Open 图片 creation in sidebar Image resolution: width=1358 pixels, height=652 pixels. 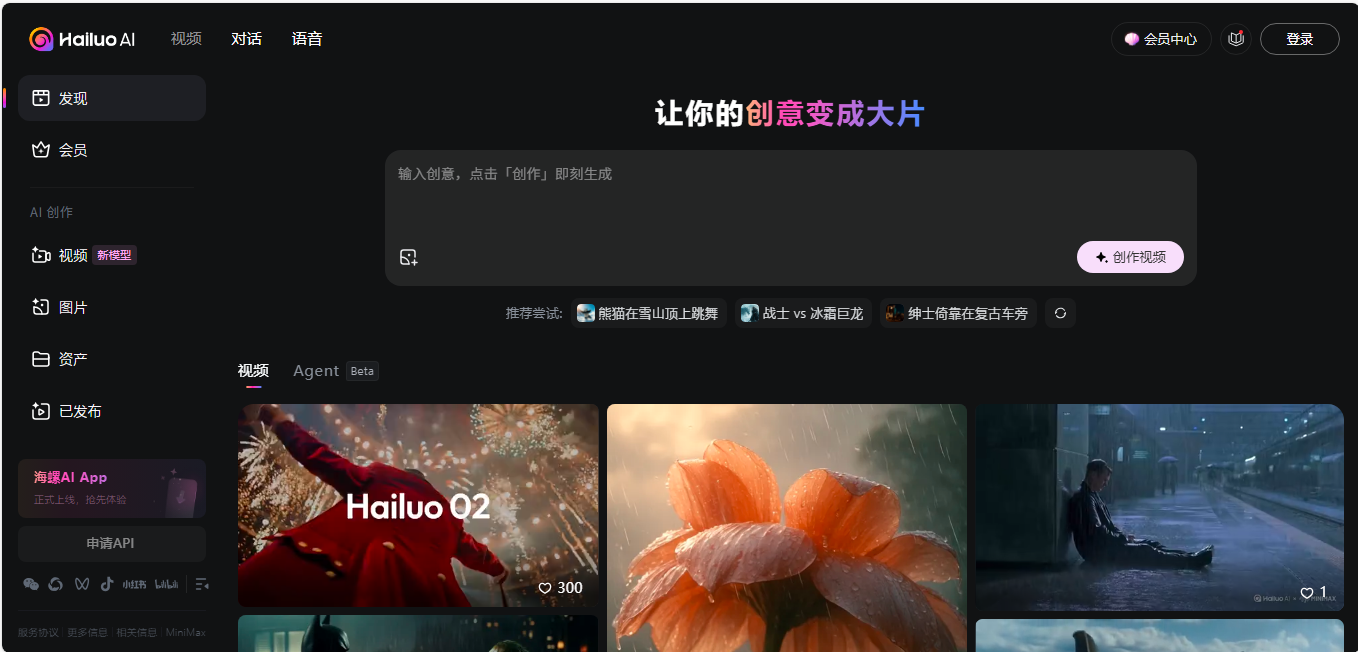(x=112, y=307)
